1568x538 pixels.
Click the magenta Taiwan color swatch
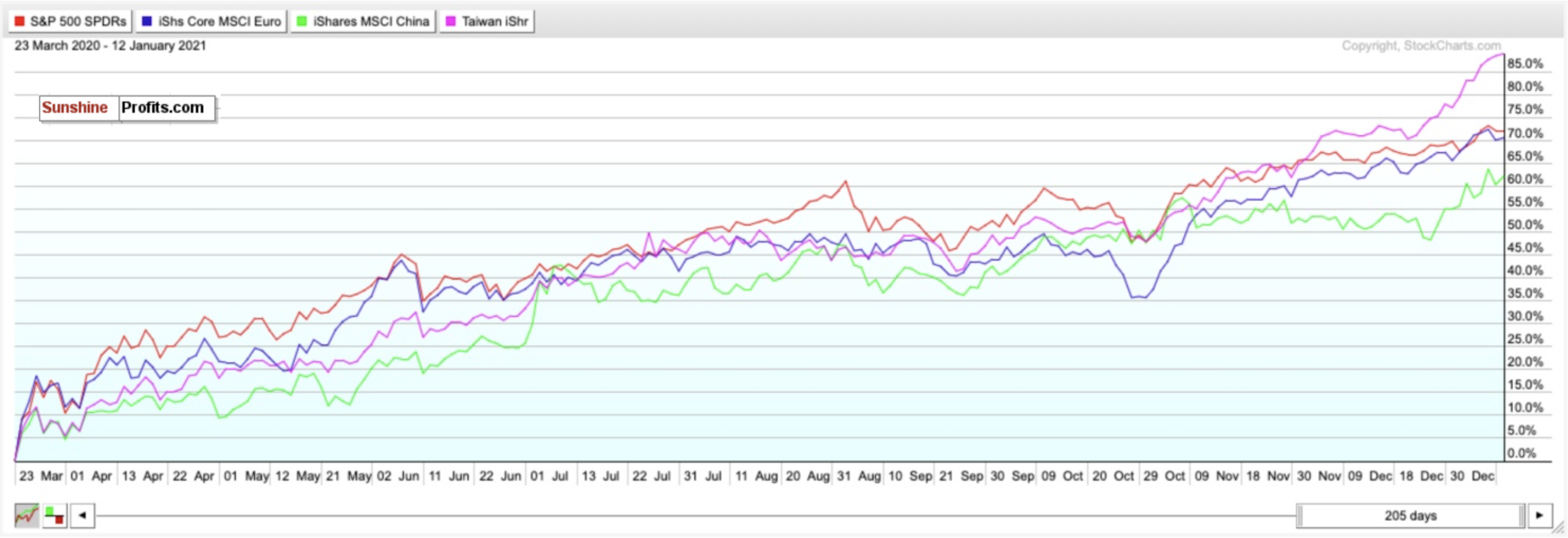[x=450, y=21]
